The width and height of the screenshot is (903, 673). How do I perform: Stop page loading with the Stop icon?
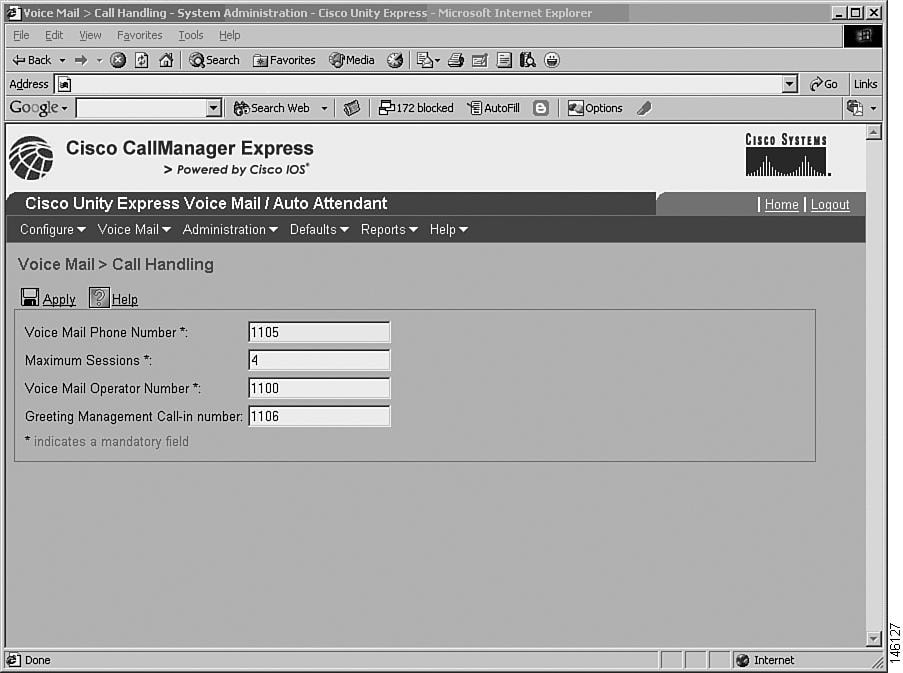tap(118, 60)
